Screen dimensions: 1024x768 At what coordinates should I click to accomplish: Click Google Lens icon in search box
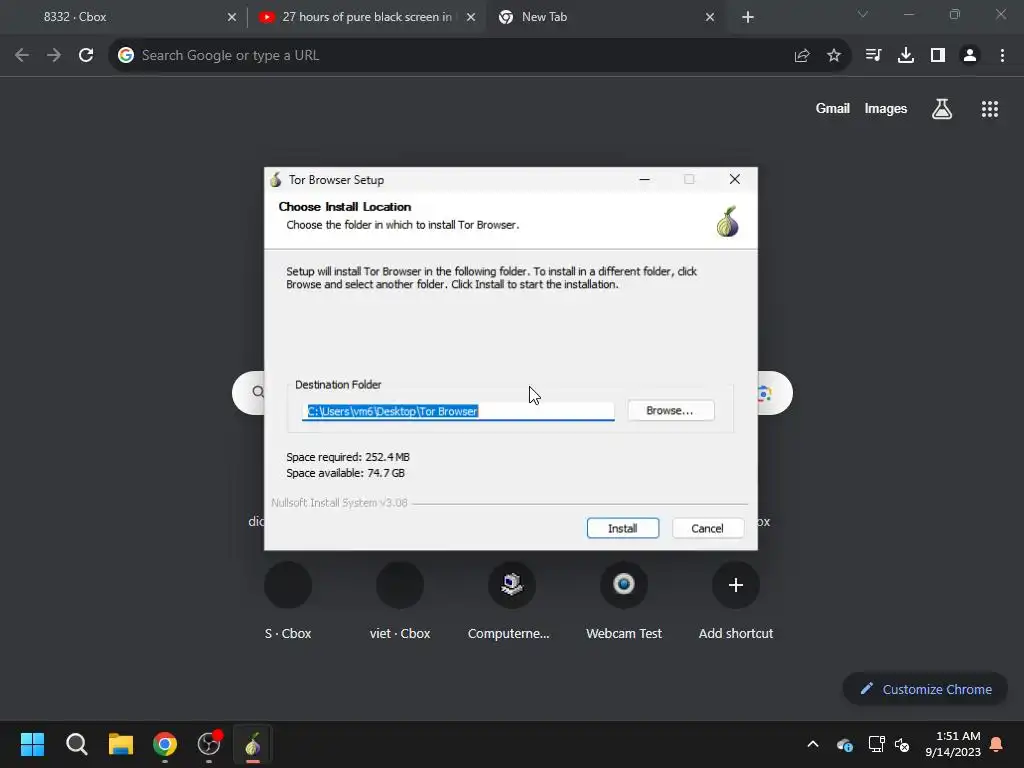765,393
